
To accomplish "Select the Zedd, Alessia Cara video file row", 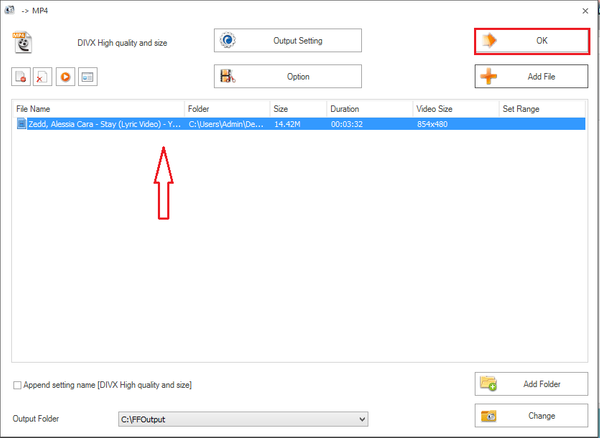I will click(x=100, y=124).
